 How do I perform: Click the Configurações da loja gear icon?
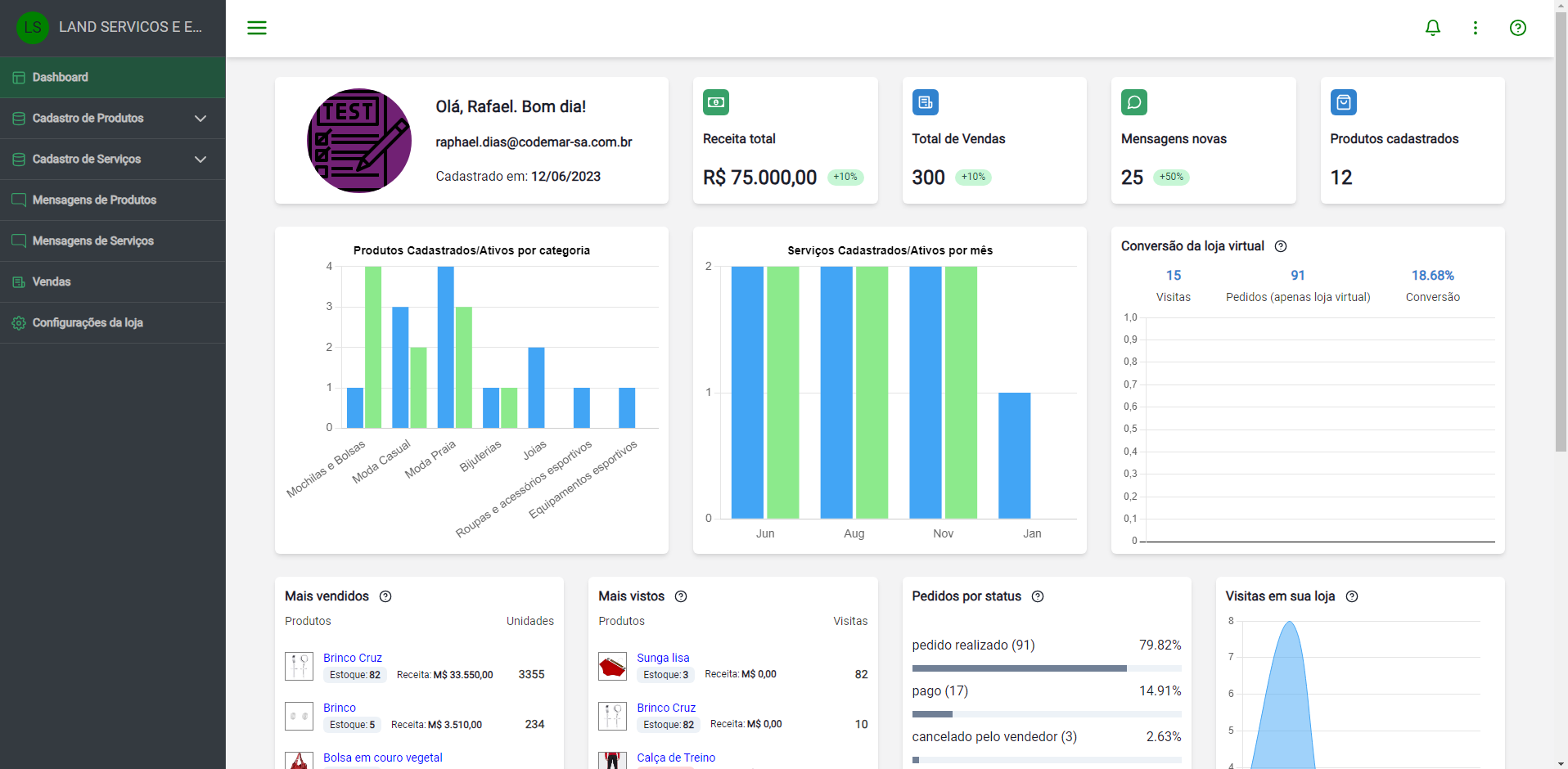pyautogui.click(x=17, y=323)
